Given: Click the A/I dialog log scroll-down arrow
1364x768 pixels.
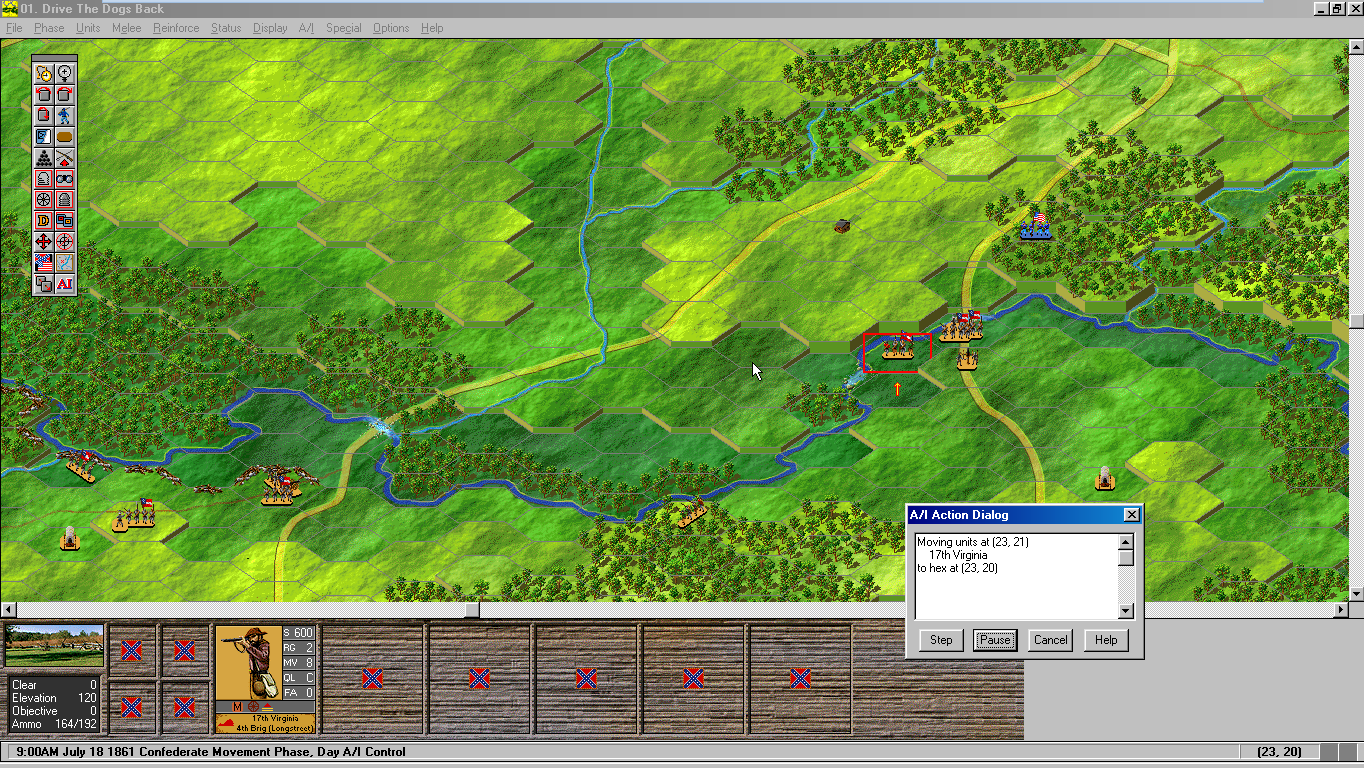Looking at the screenshot, I should (x=1126, y=611).
